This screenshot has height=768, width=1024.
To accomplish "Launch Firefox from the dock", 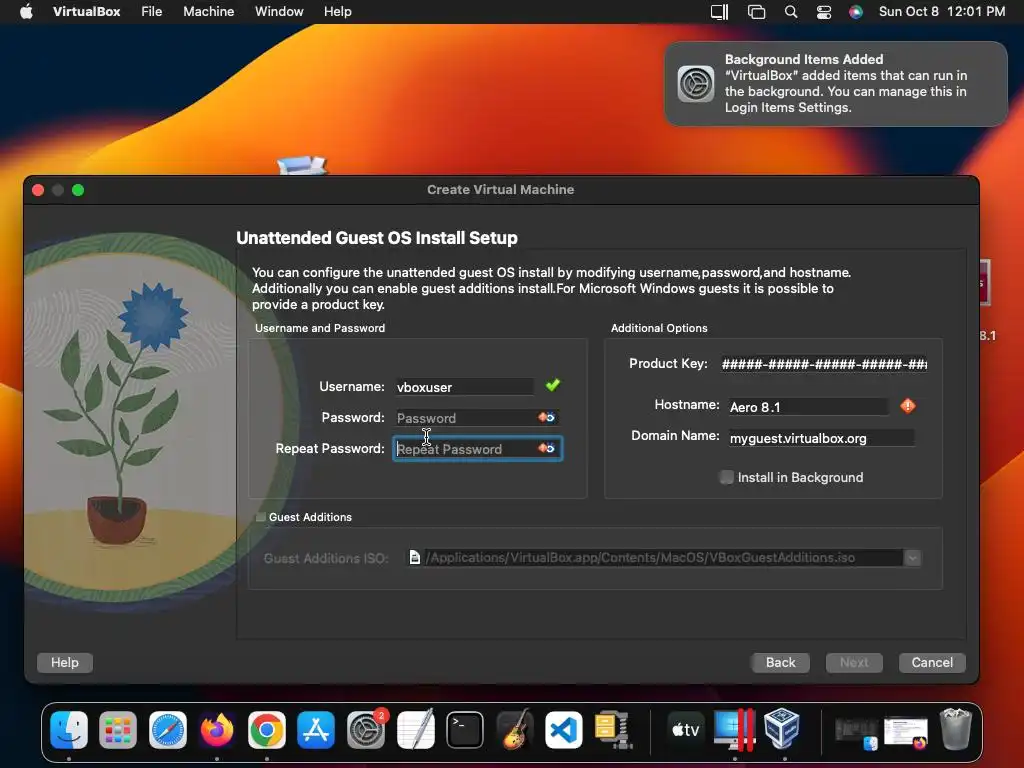I will (x=217, y=729).
